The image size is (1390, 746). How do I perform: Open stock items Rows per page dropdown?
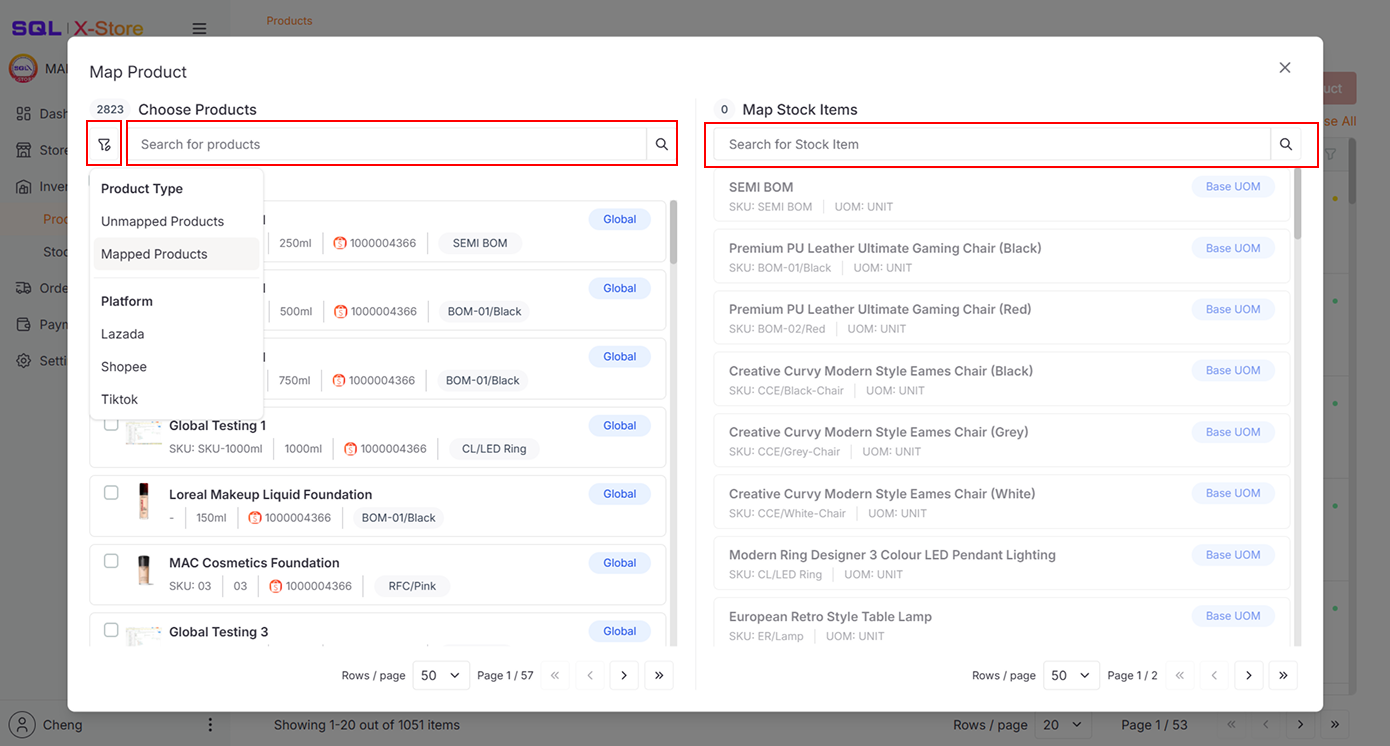1070,675
